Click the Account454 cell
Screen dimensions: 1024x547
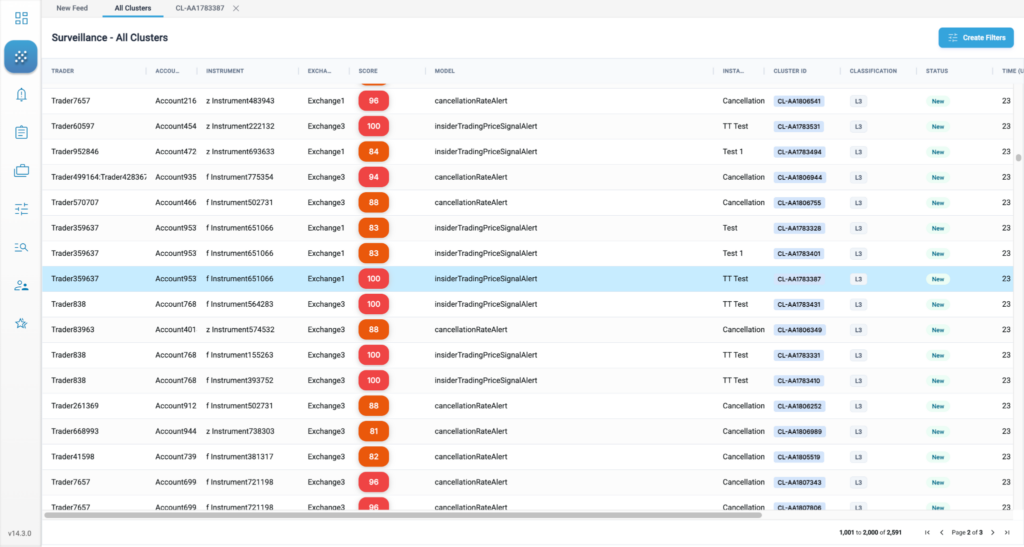click(x=176, y=127)
